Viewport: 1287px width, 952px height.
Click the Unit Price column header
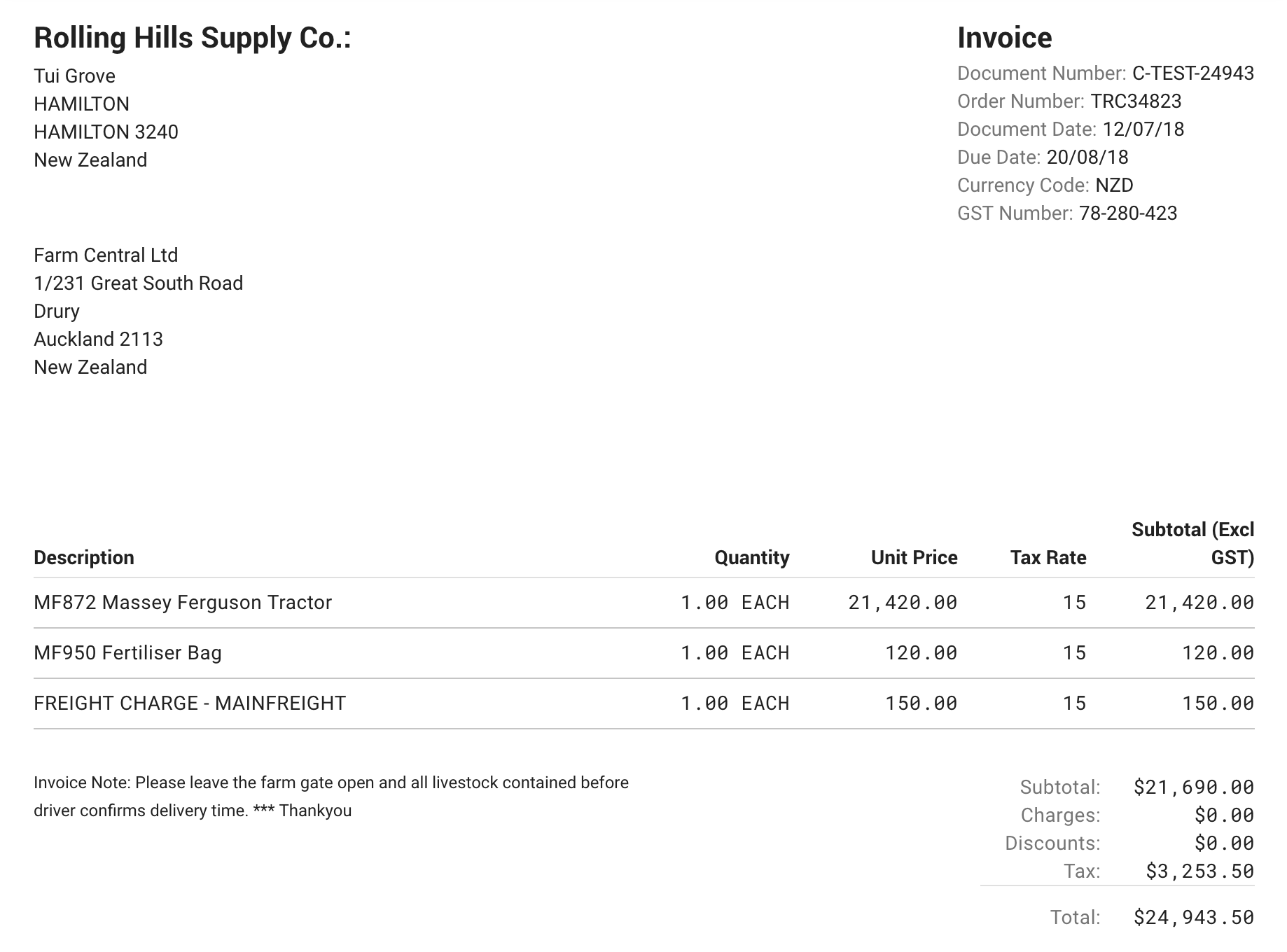pos(914,558)
